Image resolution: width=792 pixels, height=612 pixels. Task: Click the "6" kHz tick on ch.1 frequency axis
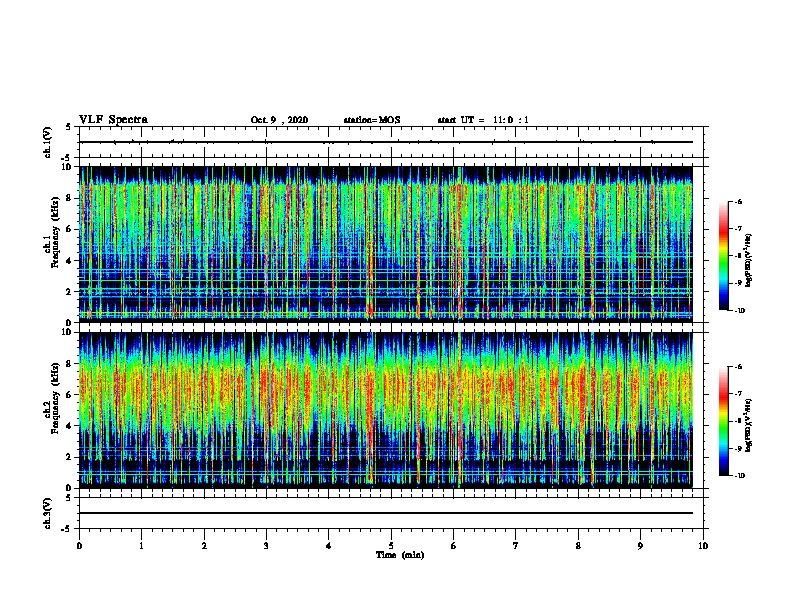click(70, 229)
